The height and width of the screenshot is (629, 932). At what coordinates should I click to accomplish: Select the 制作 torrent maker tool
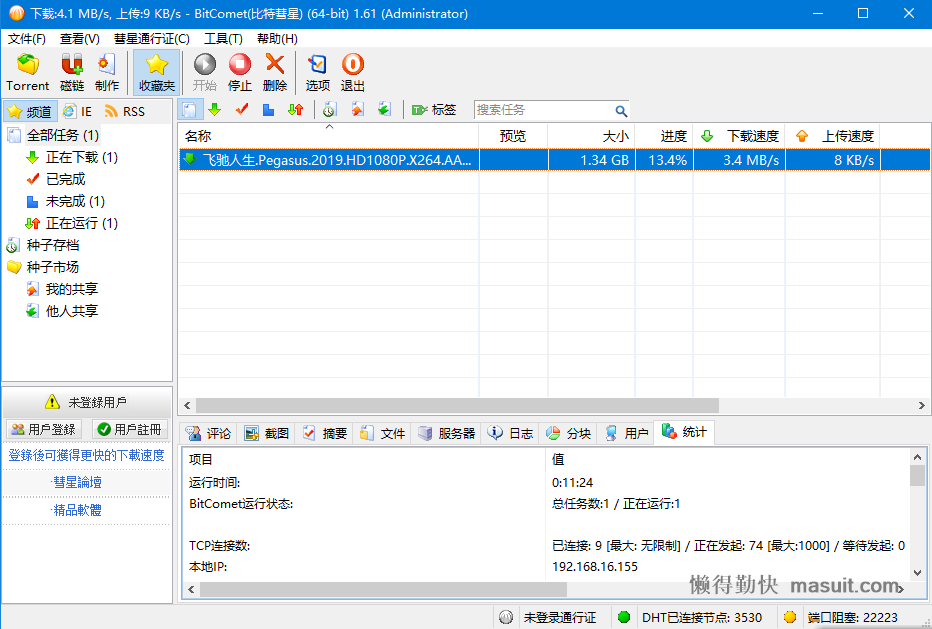tap(106, 70)
